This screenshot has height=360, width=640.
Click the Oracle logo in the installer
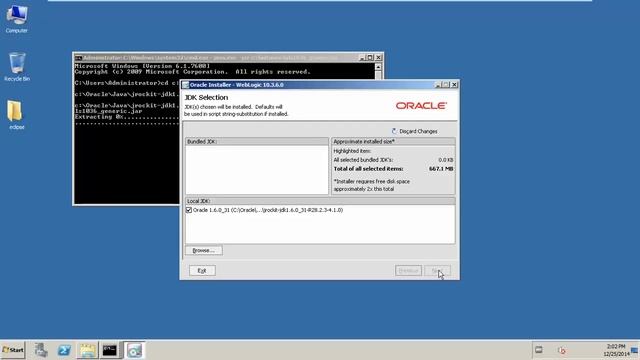[x=421, y=106]
